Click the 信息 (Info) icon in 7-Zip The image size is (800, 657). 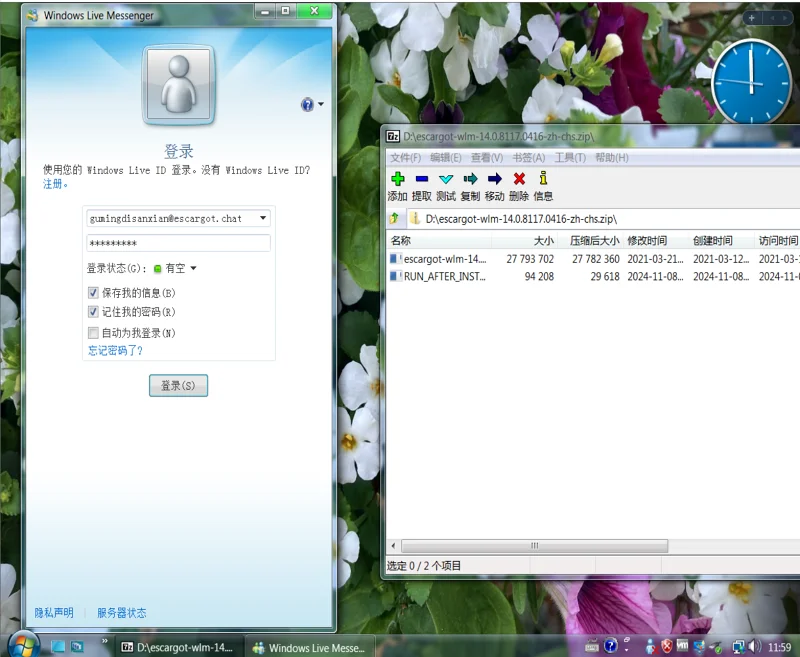[x=543, y=178]
